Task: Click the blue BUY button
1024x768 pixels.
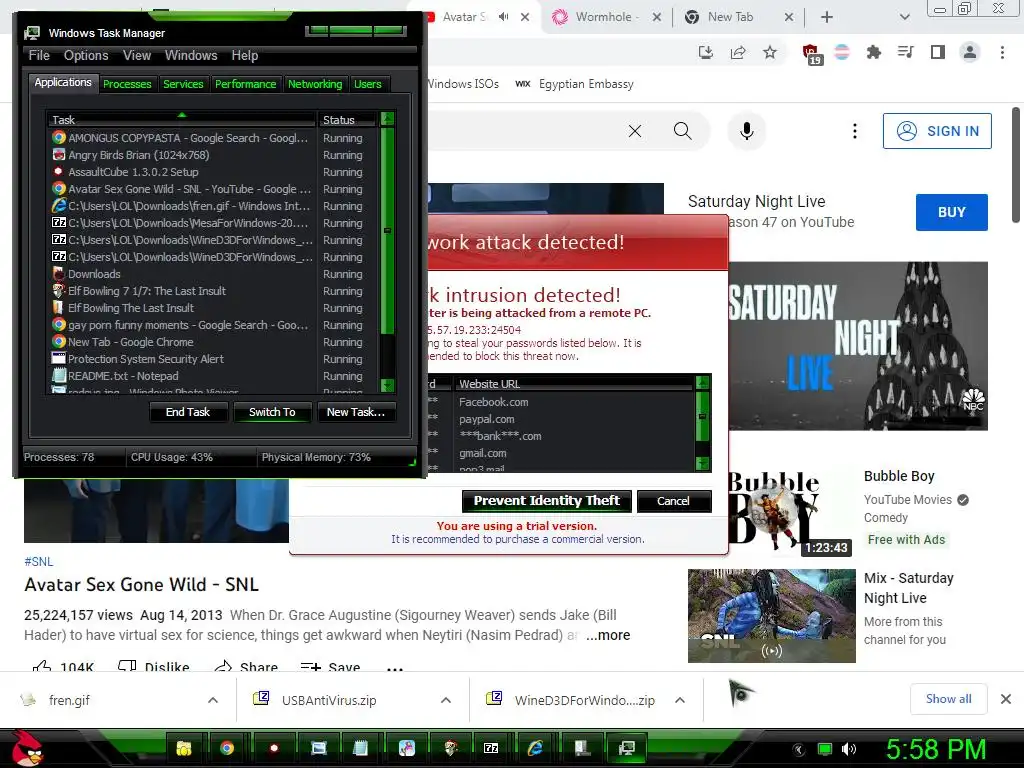Action: (x=952, y=212)
